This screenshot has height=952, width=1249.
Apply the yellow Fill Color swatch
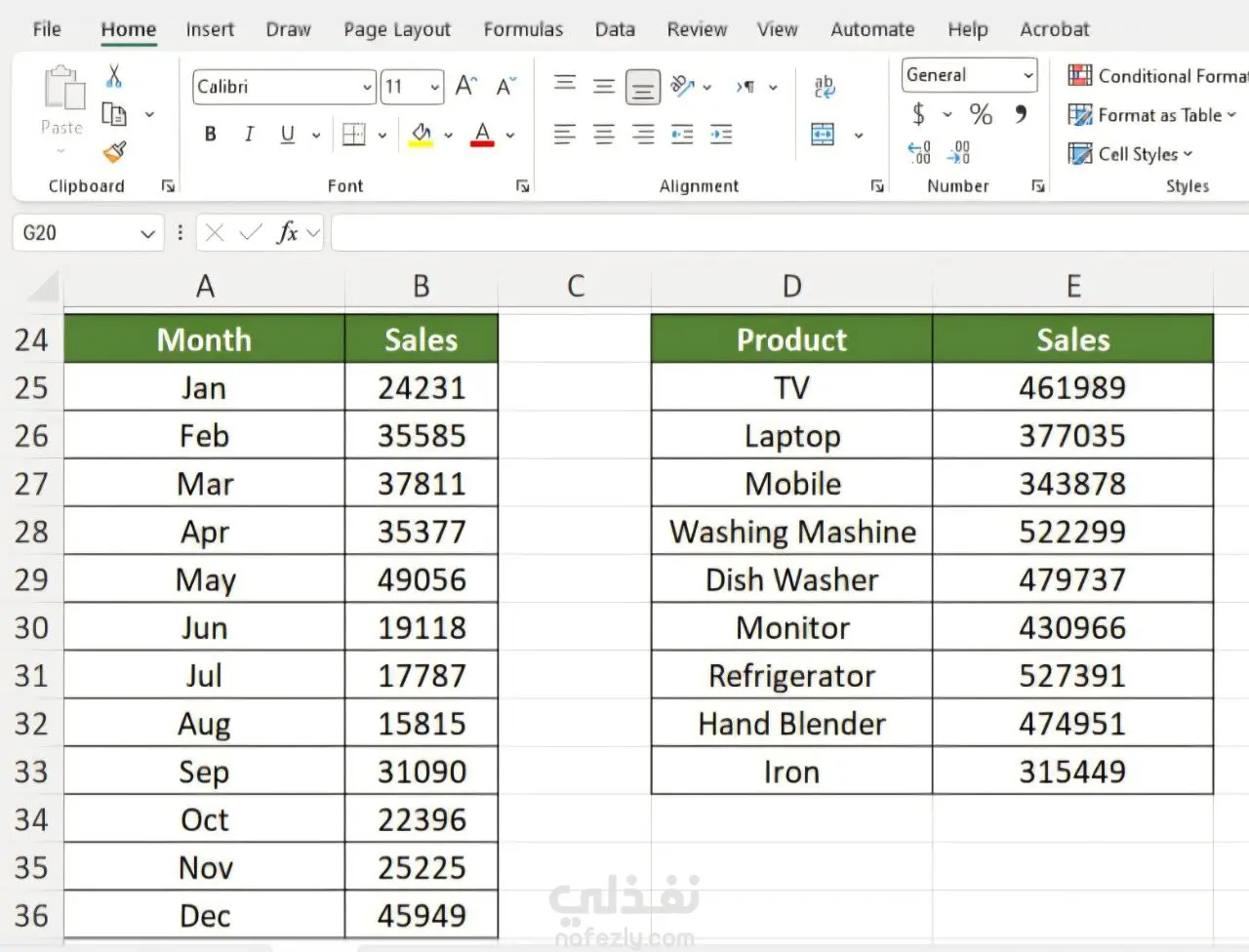pyautogui.click(x=422, y=135)
